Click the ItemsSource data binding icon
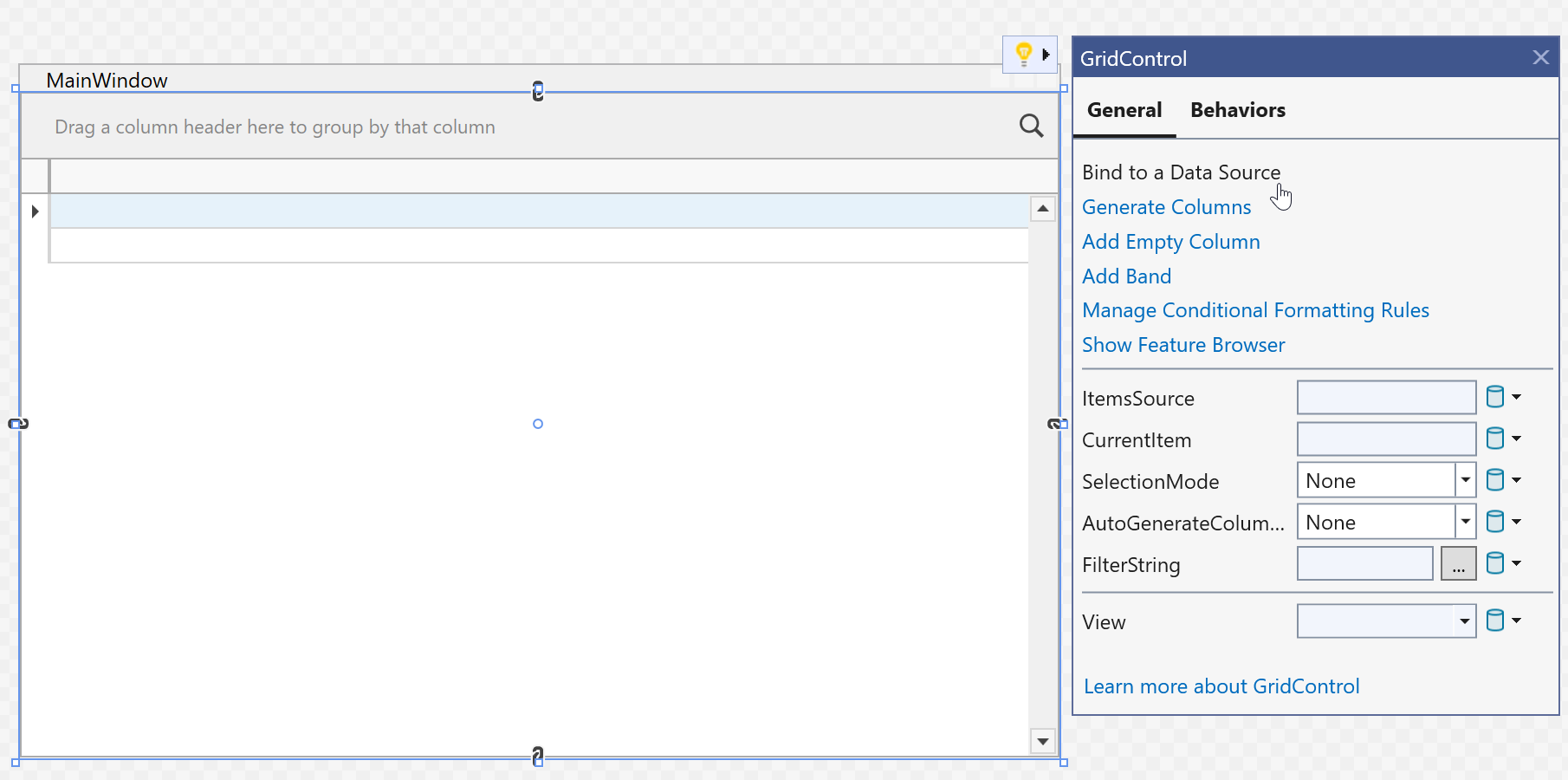The image size is (1568, 780). [1497, 396]
